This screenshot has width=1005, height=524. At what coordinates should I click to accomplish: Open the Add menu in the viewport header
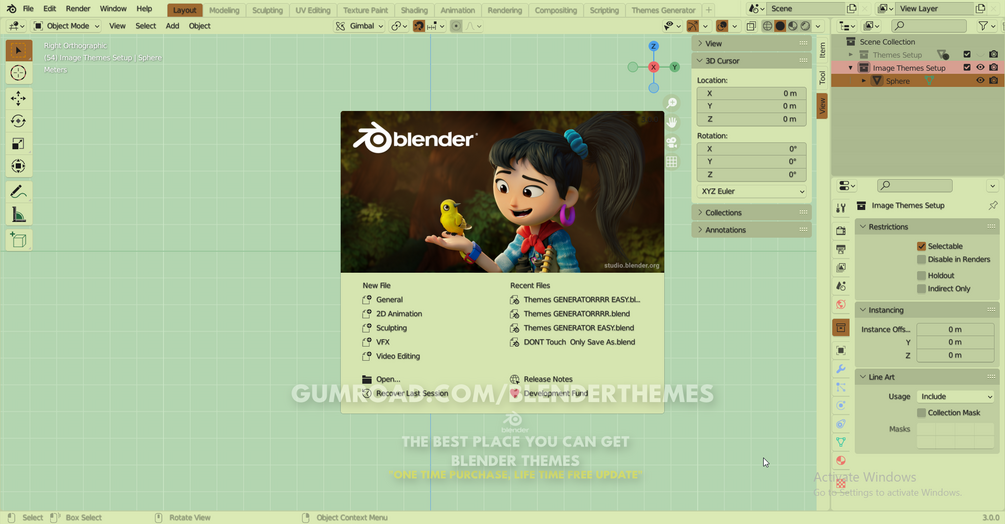pyautogui.click(x=172, y=26)
